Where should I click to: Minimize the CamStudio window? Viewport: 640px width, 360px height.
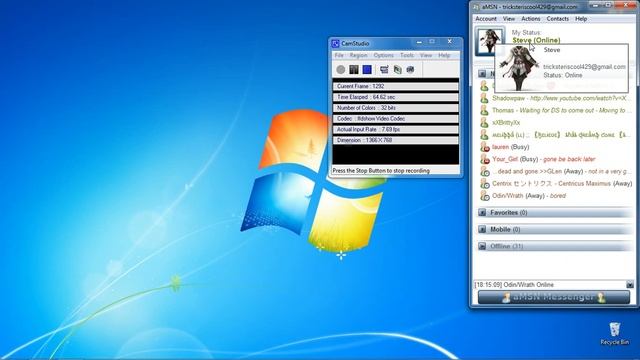coord(419,42)
